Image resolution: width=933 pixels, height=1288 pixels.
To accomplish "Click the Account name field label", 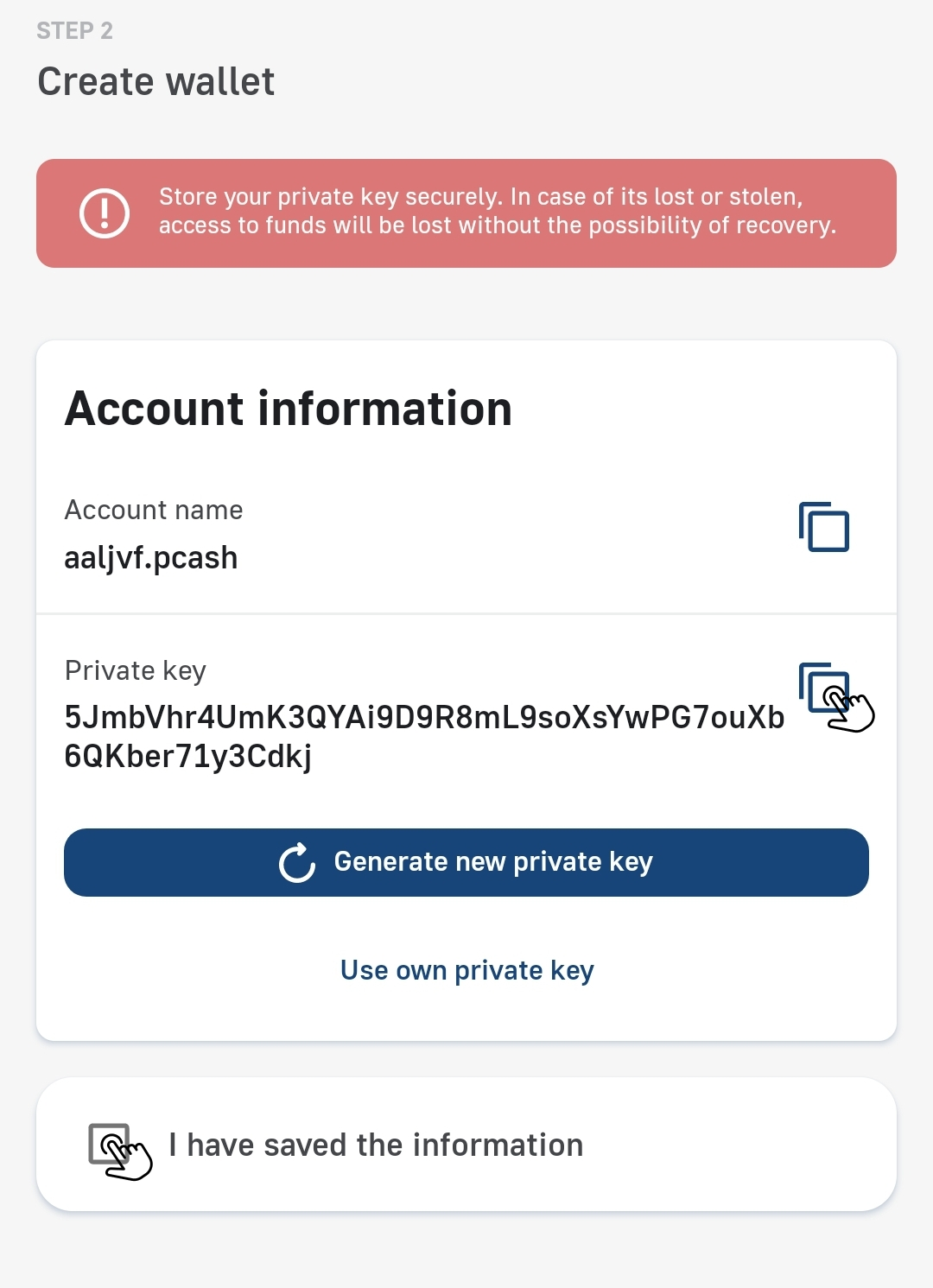I will pos(154,511).
